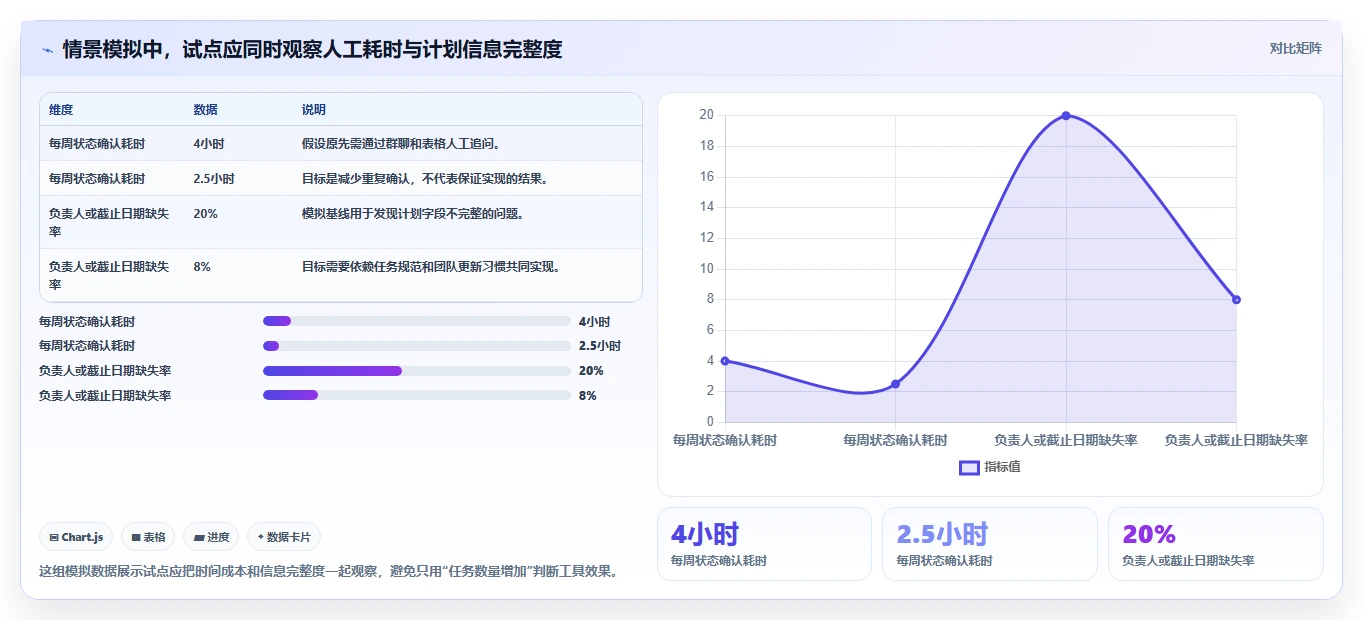Click the description 假设原先需通过群聊和表格人工追问
Screen dimensions: 1363x620
401,144
